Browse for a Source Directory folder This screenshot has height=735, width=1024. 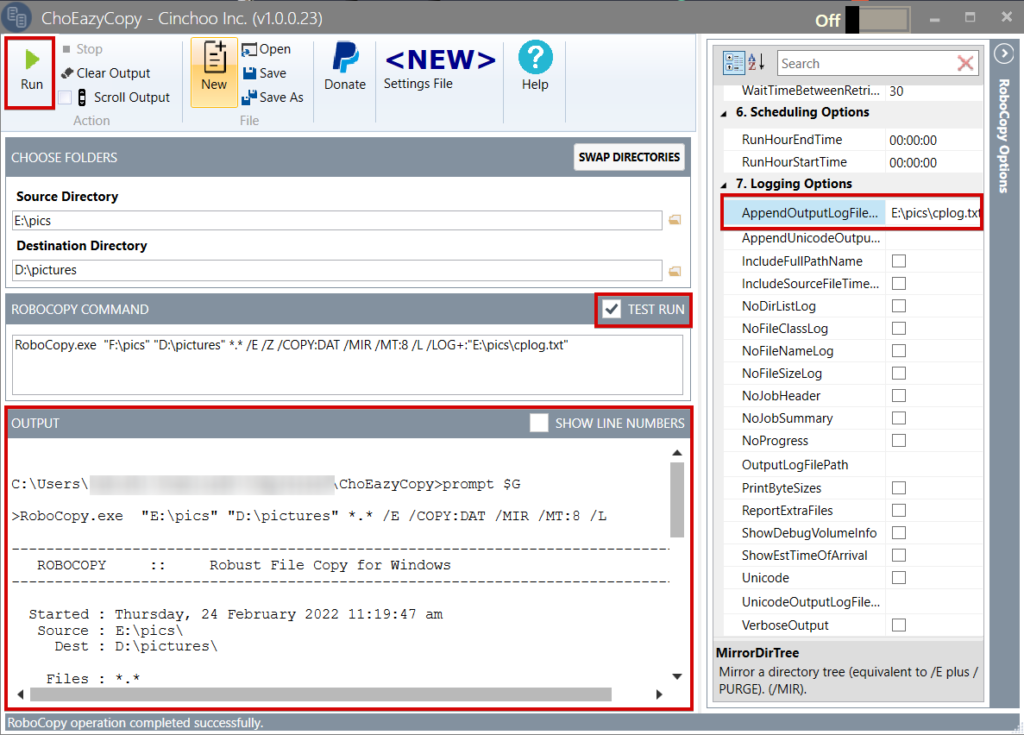point(673,218)
